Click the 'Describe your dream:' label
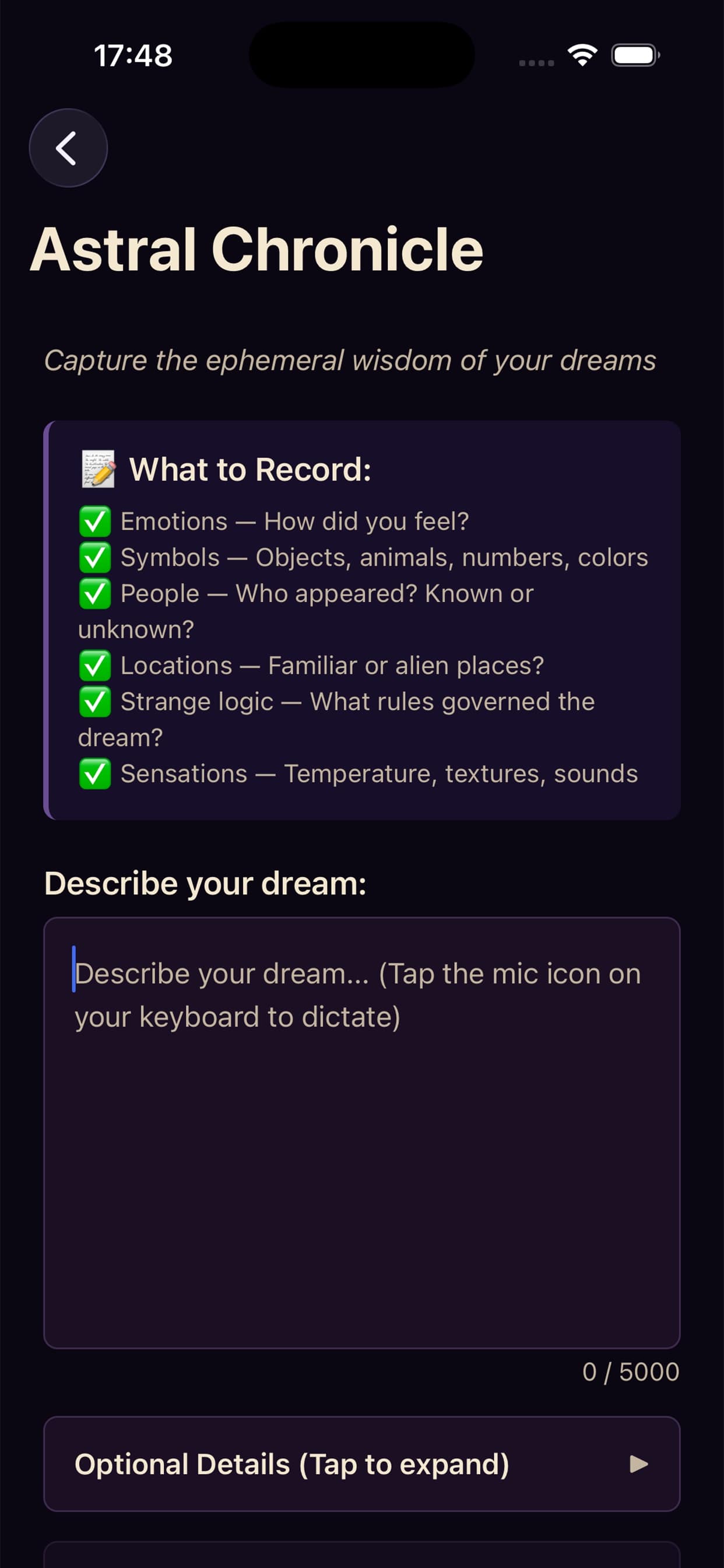This screenshot has width=724, height=1568. pos(206,883)
